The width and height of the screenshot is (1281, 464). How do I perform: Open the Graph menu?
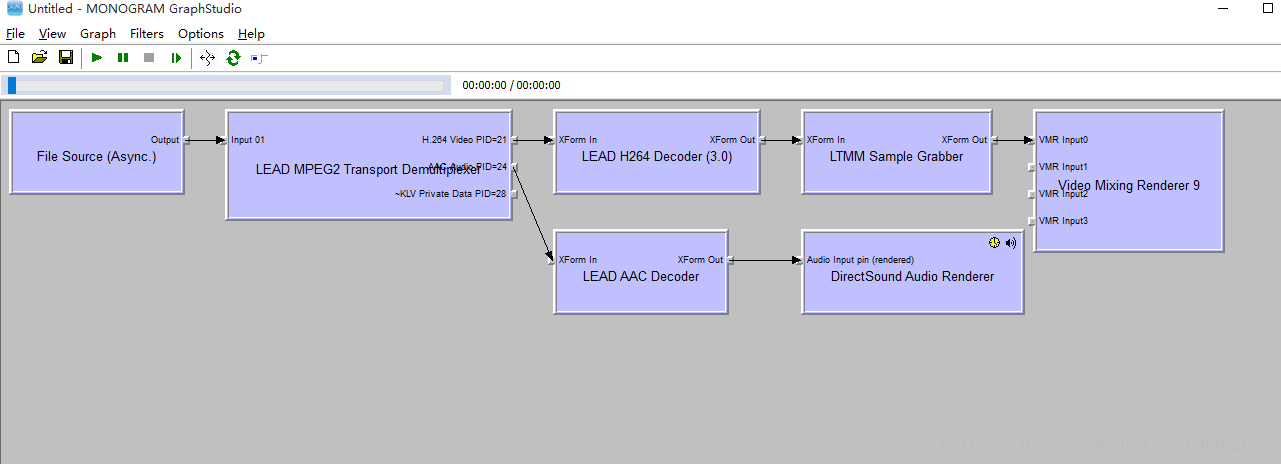tap(98, 34)
